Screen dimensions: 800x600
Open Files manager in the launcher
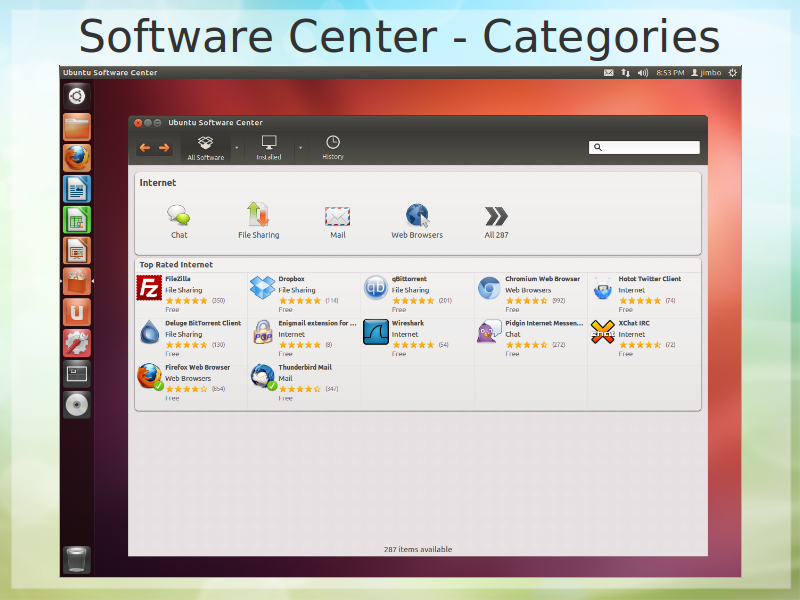pos(77,127)
